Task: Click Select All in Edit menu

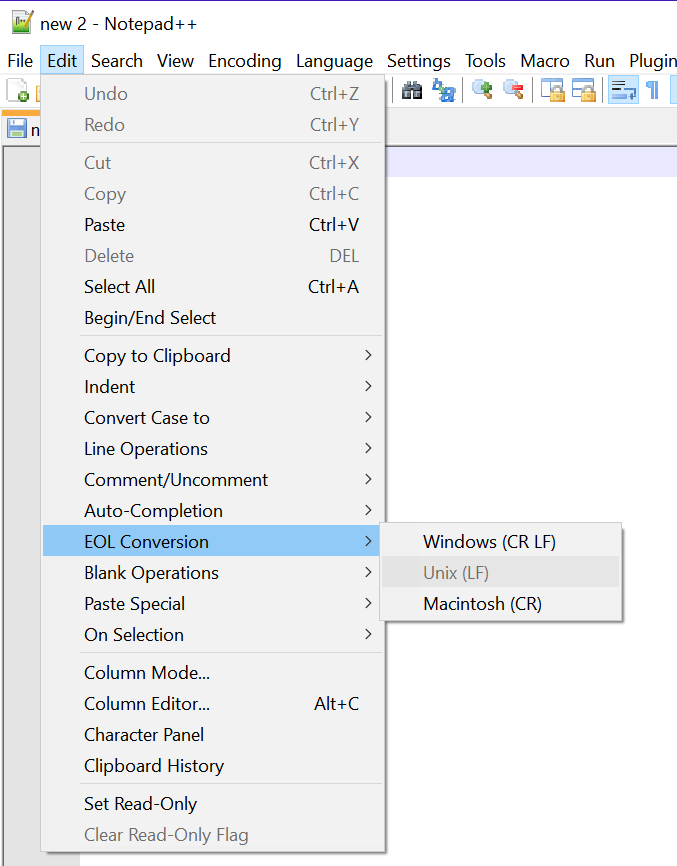Action: (x=119, y=287)
